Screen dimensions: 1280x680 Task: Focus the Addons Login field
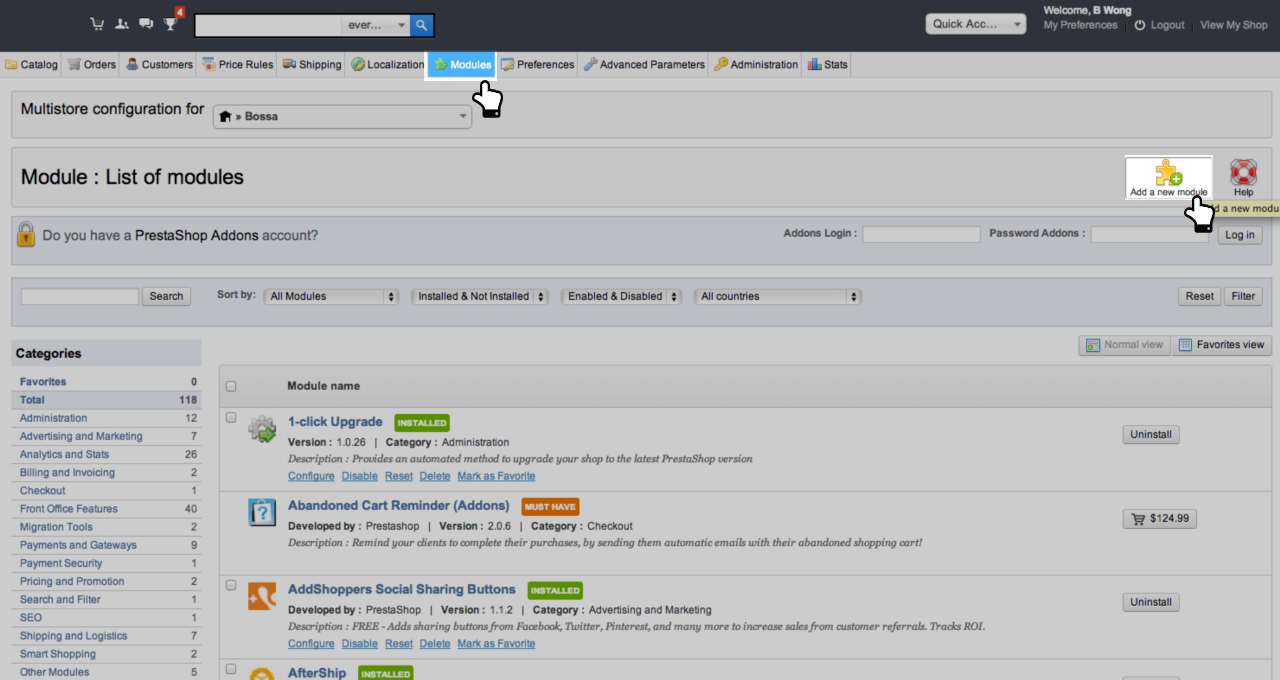[921, 235]
